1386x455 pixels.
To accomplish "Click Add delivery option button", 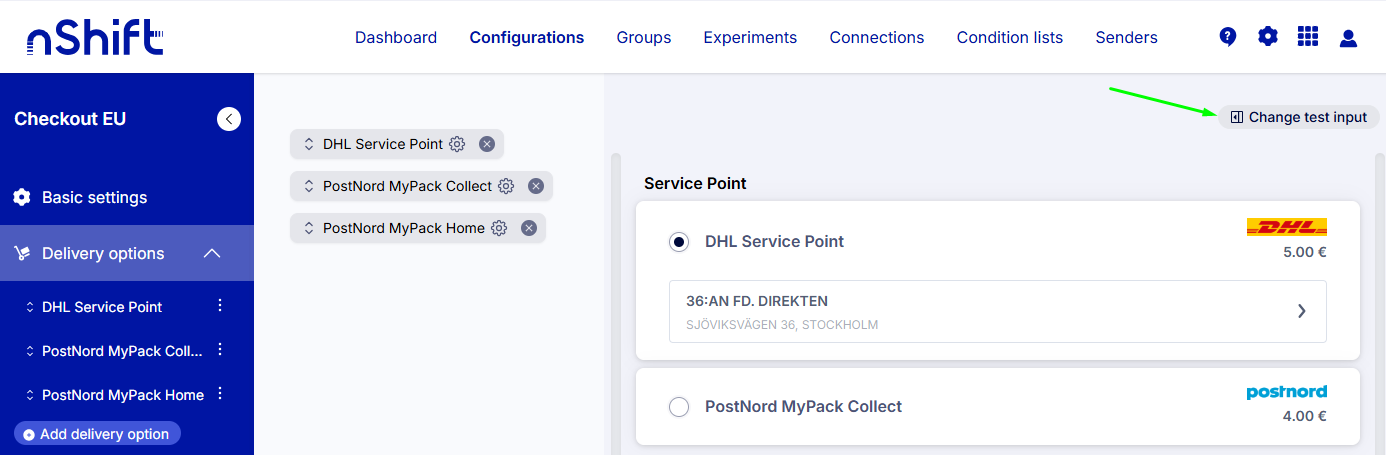I will point(97,434).
